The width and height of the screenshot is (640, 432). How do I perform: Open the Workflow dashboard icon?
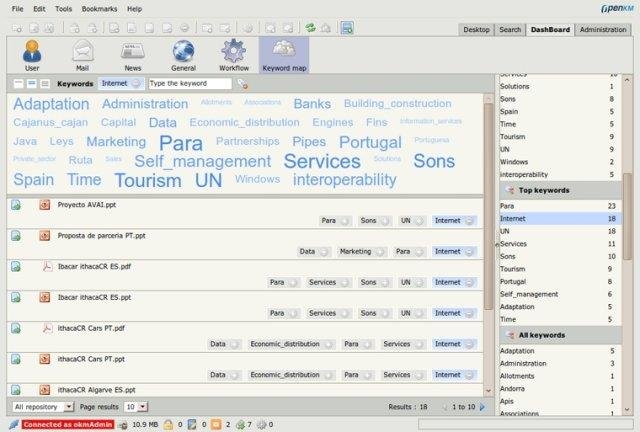(x=233, y=55)
